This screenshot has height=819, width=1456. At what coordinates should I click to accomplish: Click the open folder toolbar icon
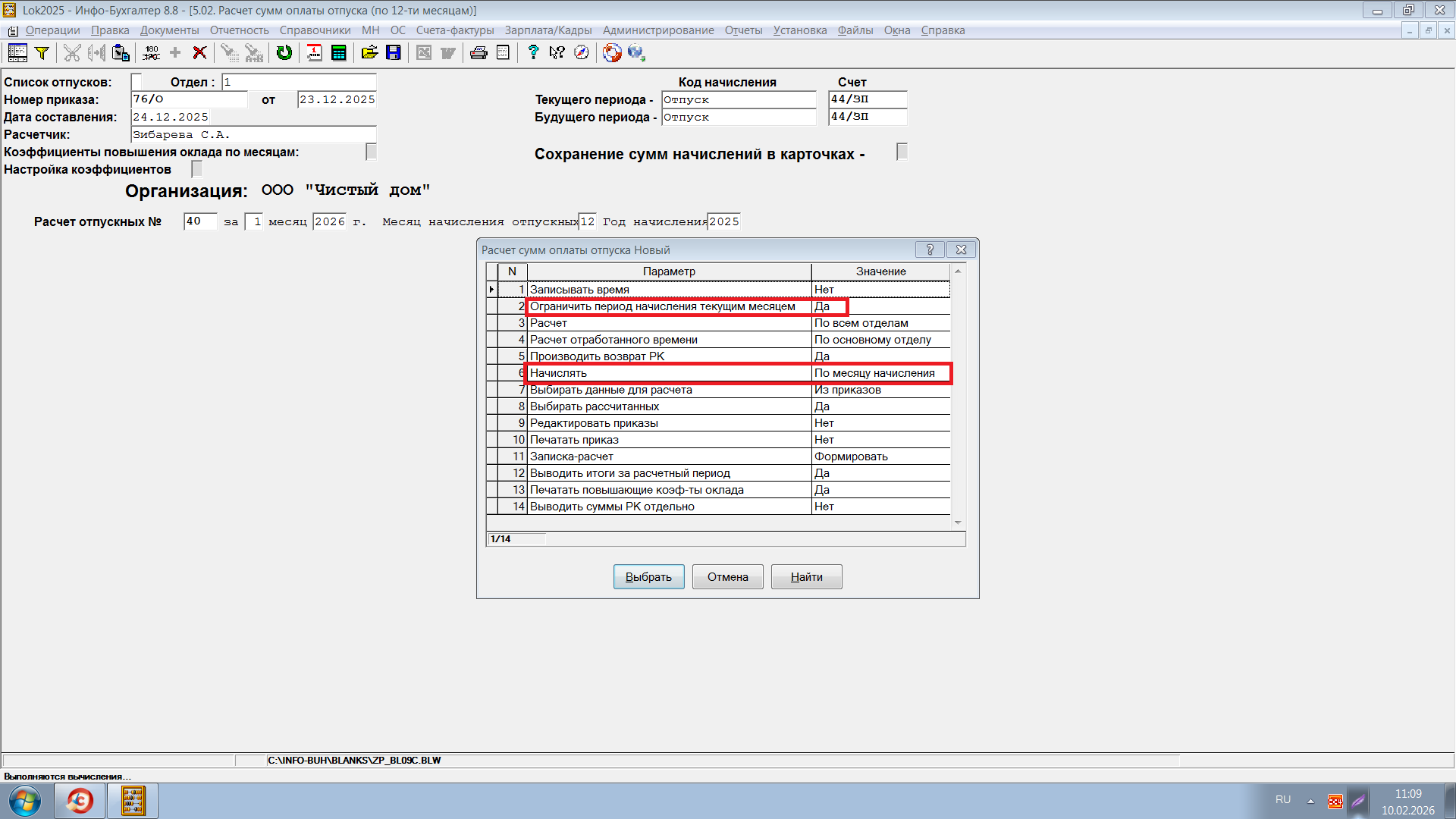tap(369, 52)
